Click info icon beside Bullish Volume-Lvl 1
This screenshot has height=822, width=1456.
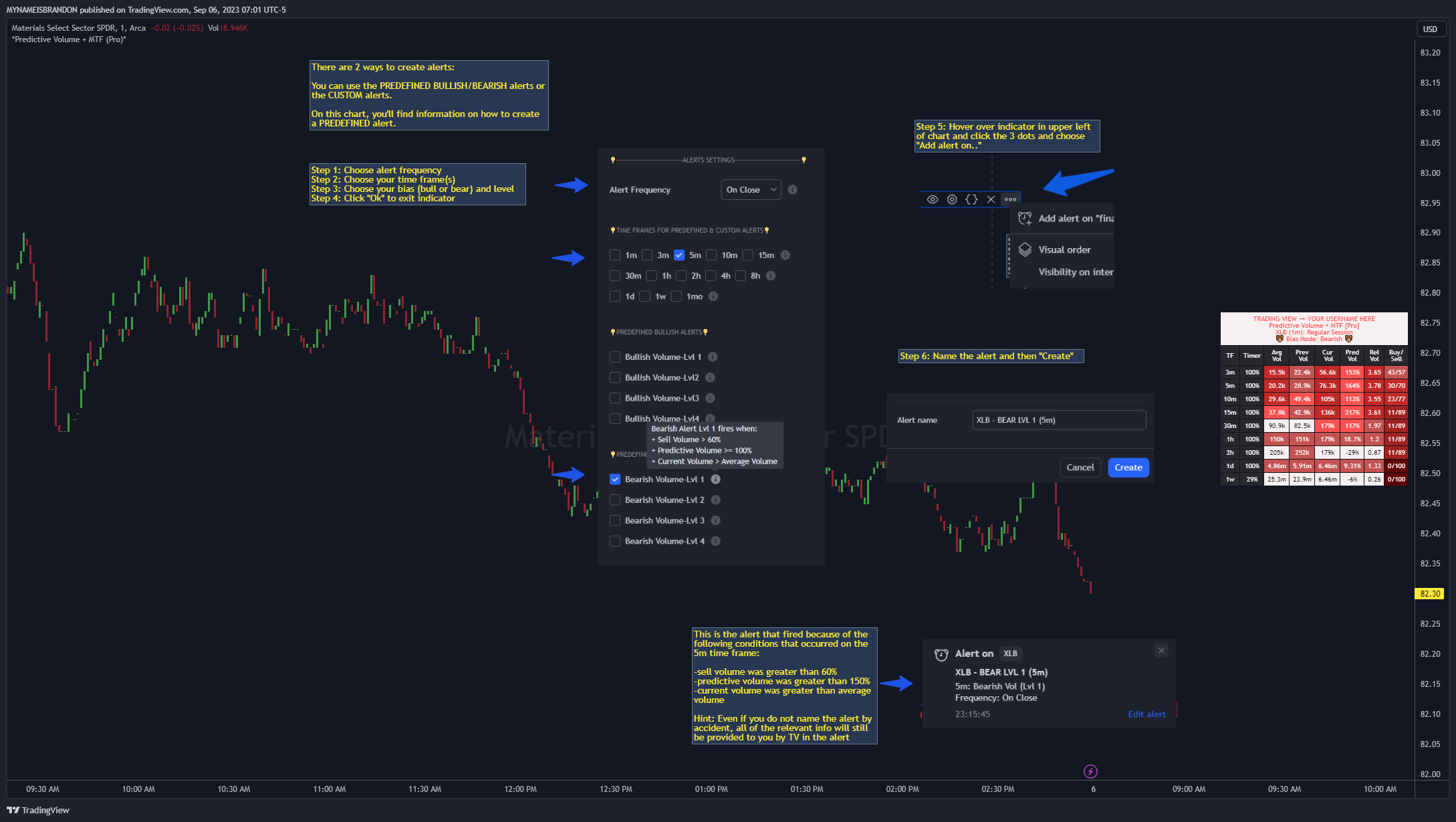click(x=713, y=357)
